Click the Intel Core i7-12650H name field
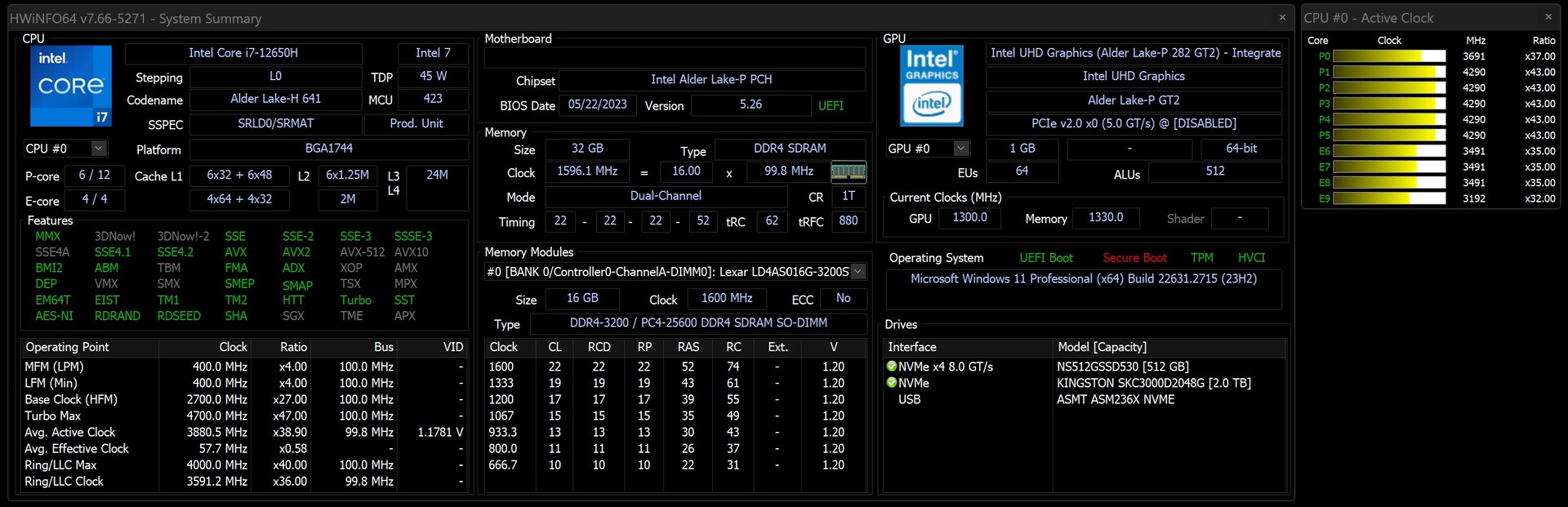The image size is (1568, 507). 243,53
